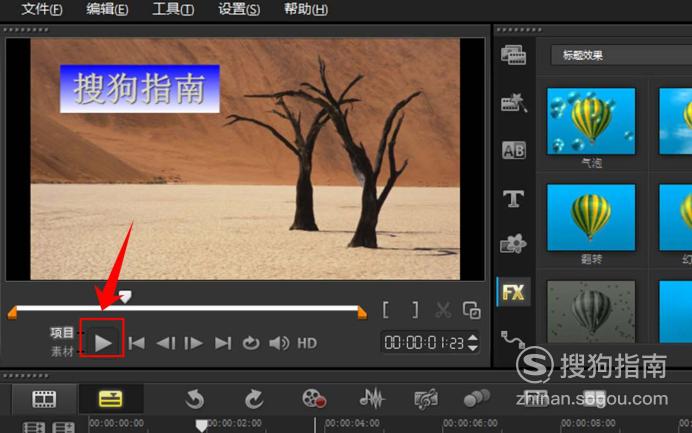
Task: Toggle repeat playback loop
Action: click(x=251, y=343)
